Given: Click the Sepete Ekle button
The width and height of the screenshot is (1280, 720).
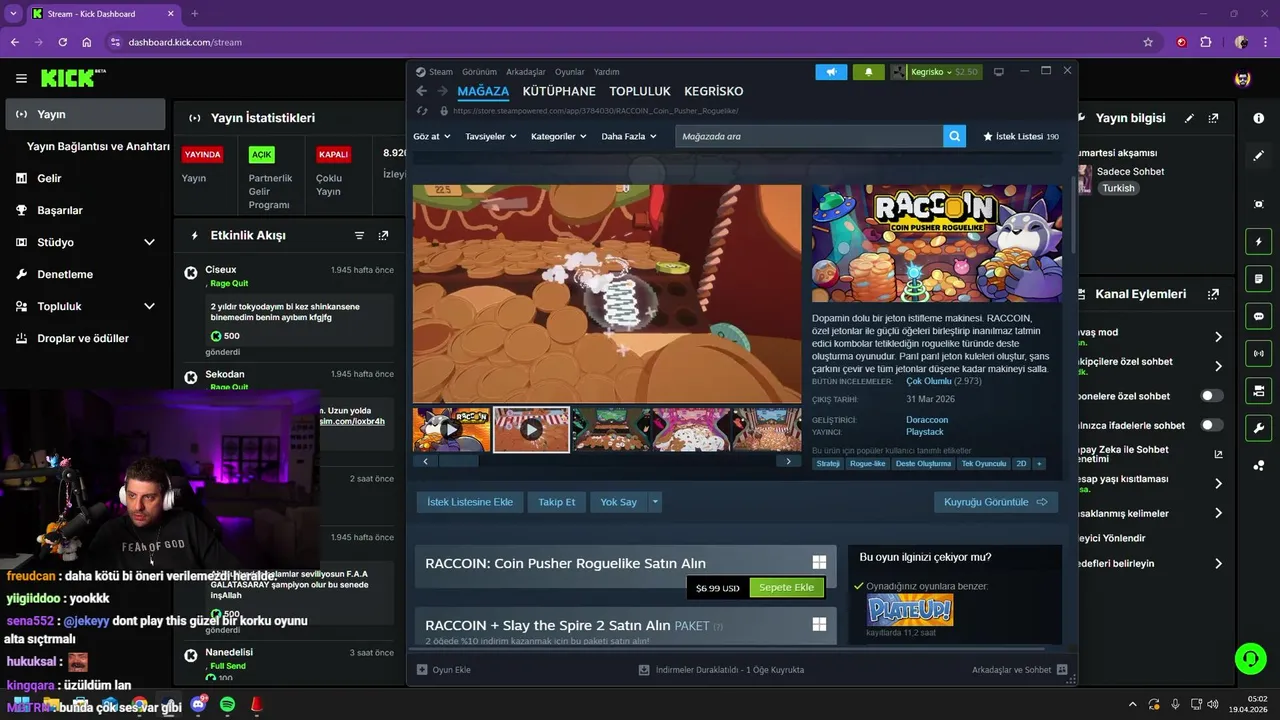Looking at the screenshot, I should [786, 587].
